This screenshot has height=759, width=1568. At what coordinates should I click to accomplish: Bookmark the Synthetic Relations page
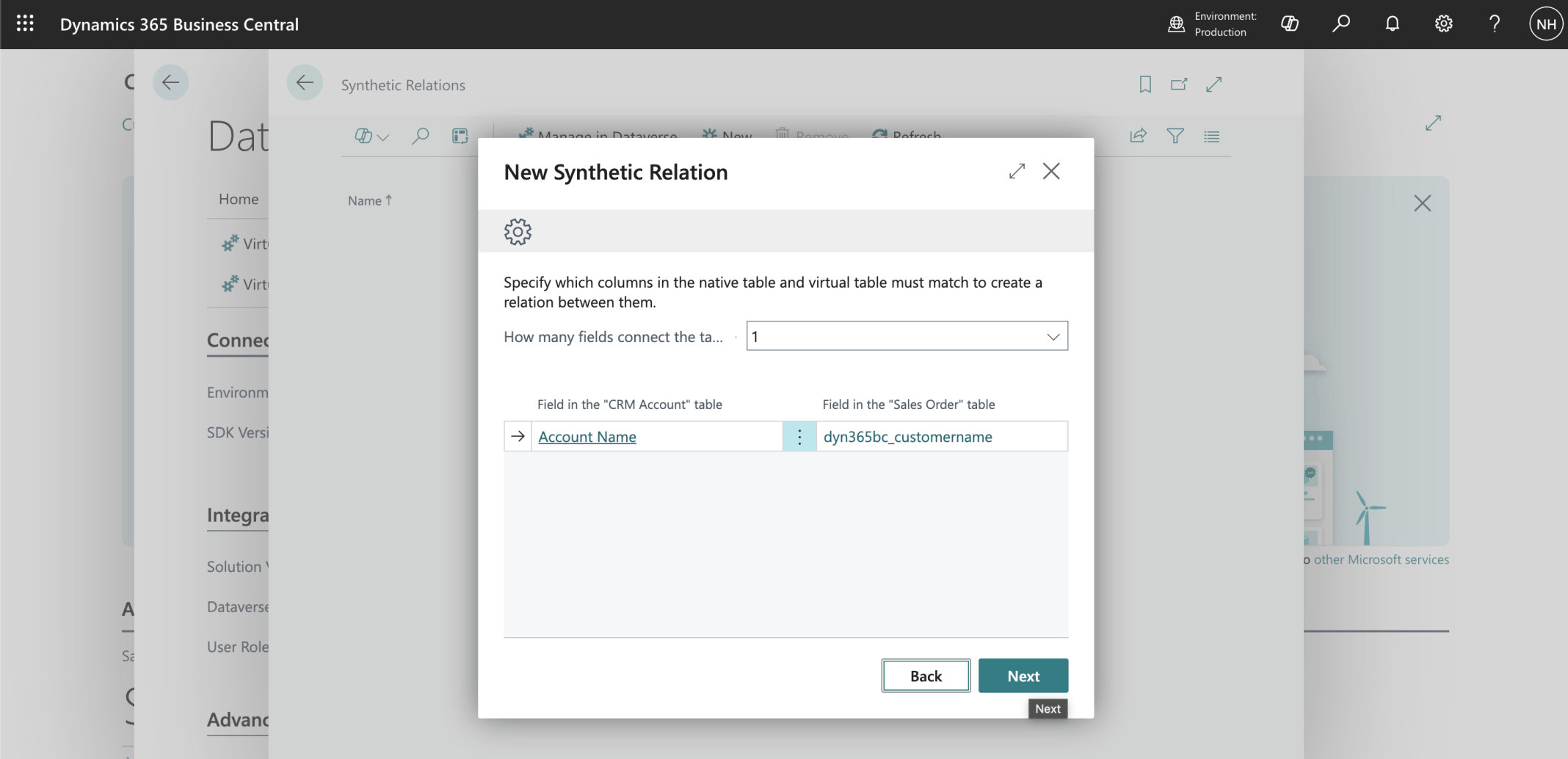[1145, 84]
